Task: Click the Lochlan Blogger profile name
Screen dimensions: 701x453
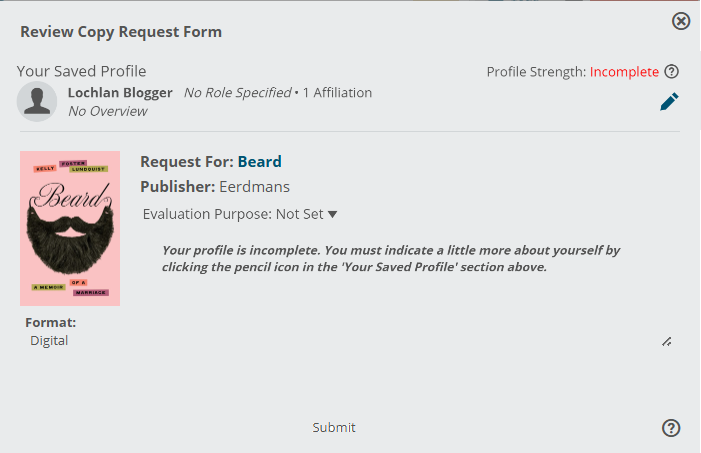Action: click(120, 93)
